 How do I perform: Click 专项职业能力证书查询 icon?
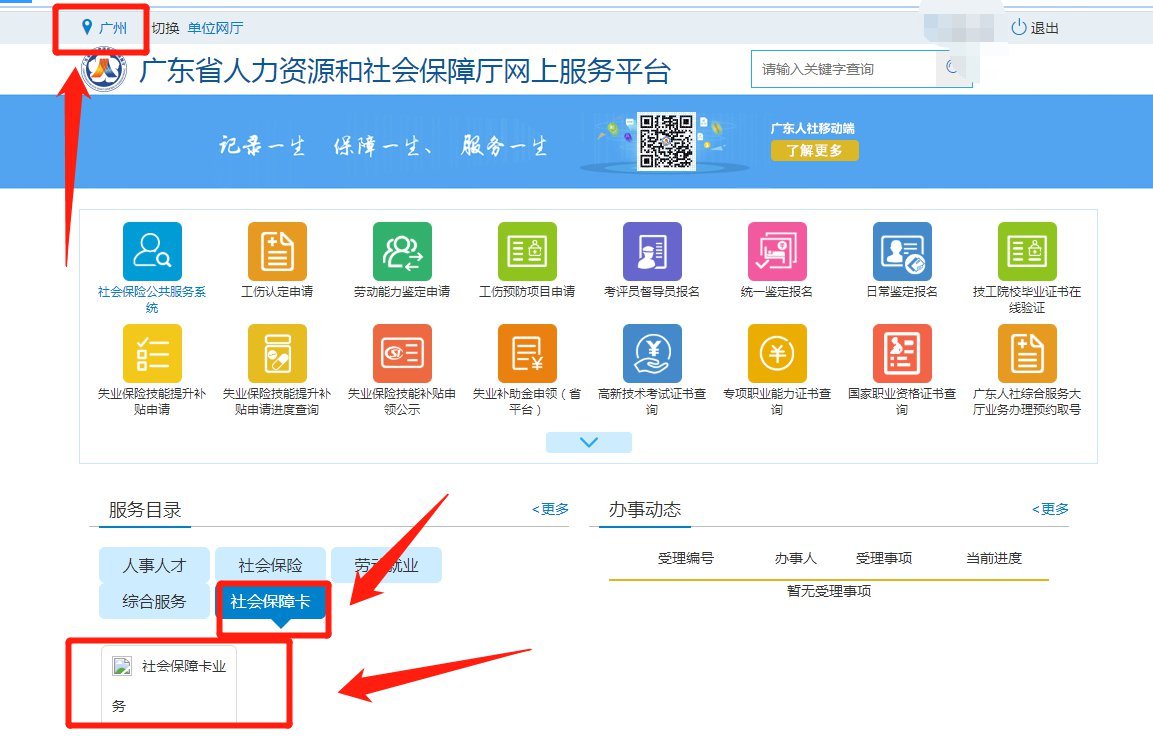(x=777, y=354)
